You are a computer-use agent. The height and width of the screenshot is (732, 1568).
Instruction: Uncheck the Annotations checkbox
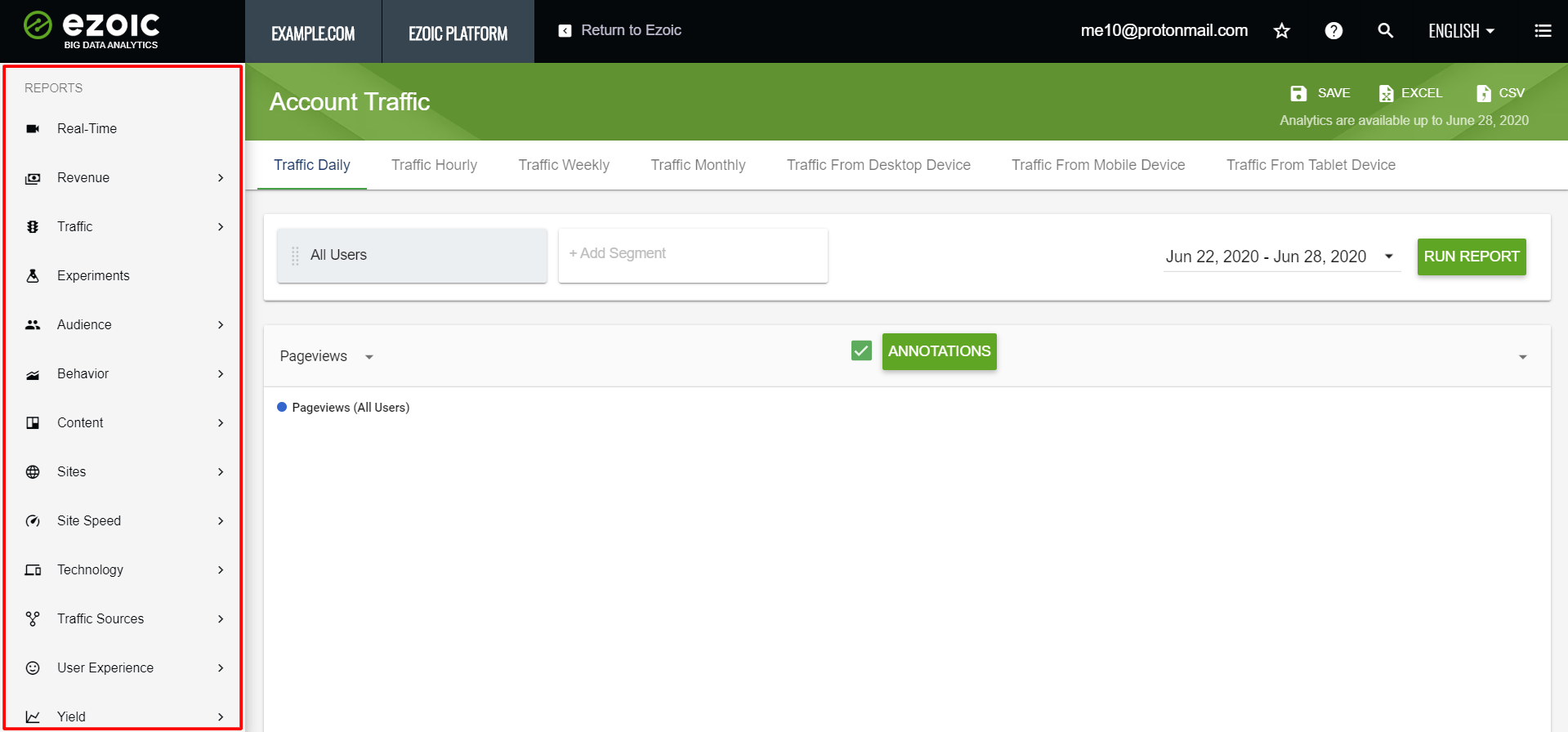tap(861, 351)
